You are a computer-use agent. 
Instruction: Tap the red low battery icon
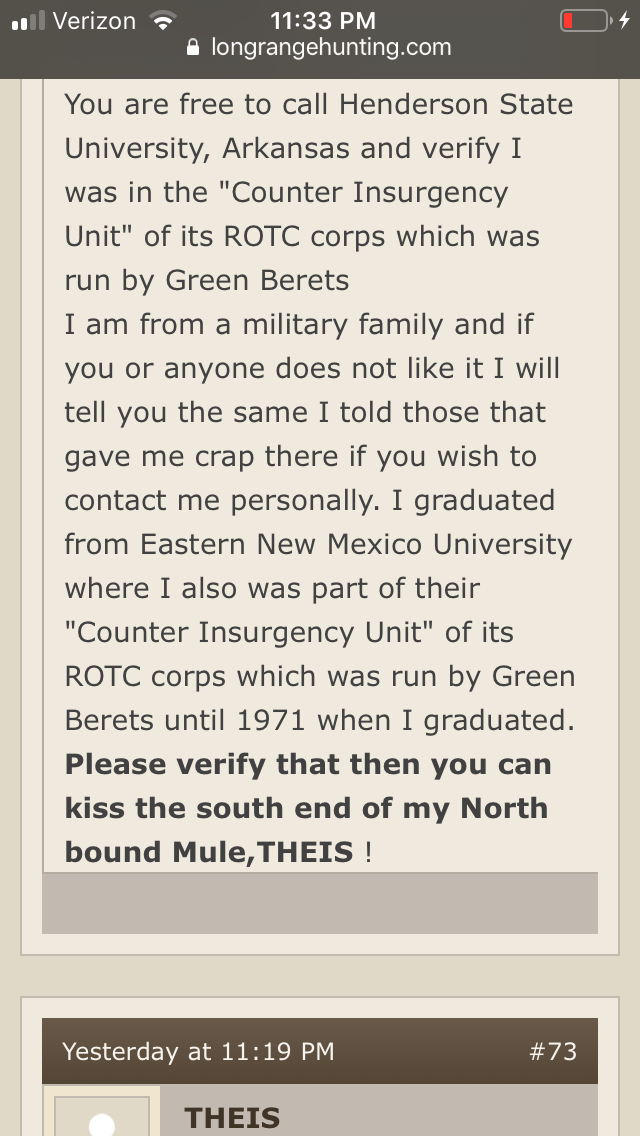(x=583, y=21)
